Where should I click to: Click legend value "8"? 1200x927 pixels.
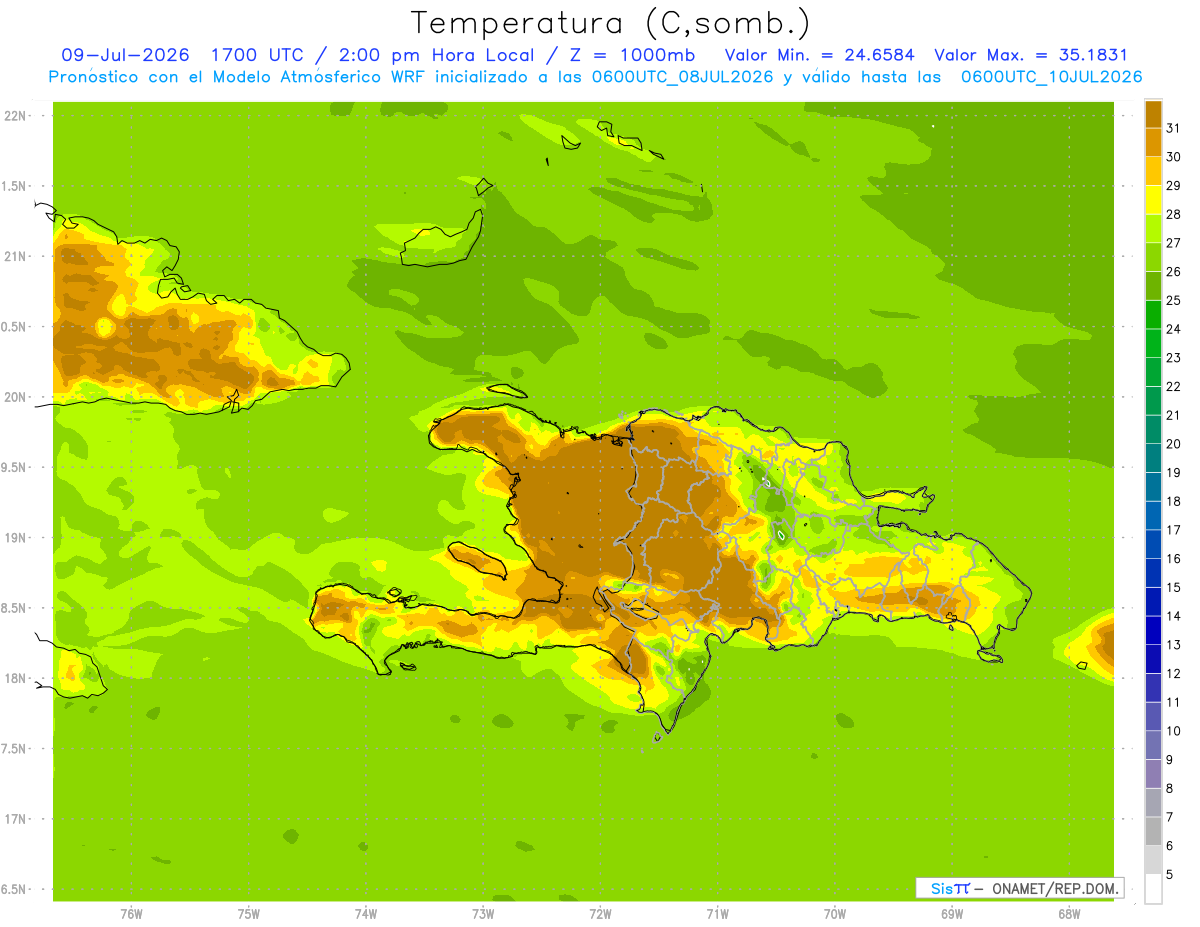tap(1169, 789)
